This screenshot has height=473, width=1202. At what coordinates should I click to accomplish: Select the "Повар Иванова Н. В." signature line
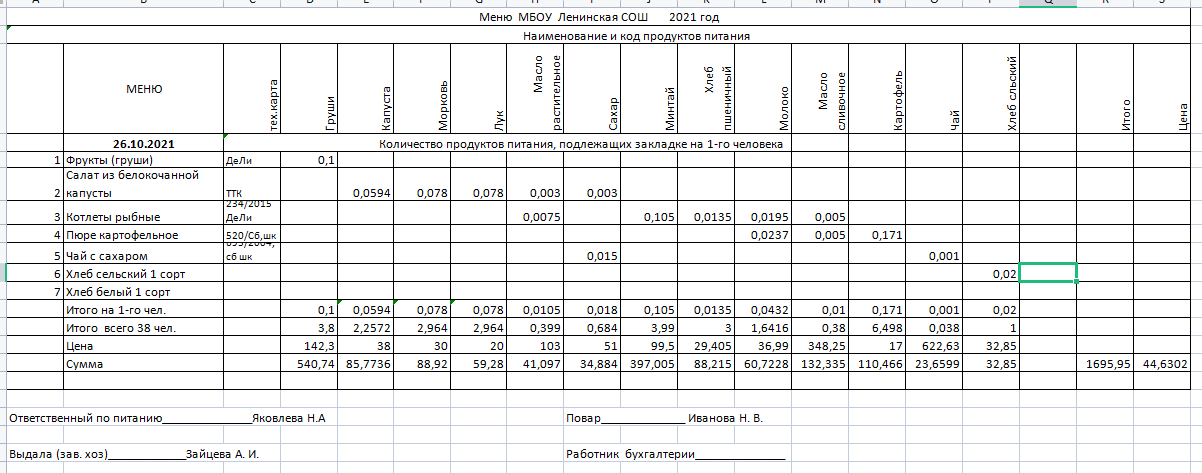coord(664,417)
